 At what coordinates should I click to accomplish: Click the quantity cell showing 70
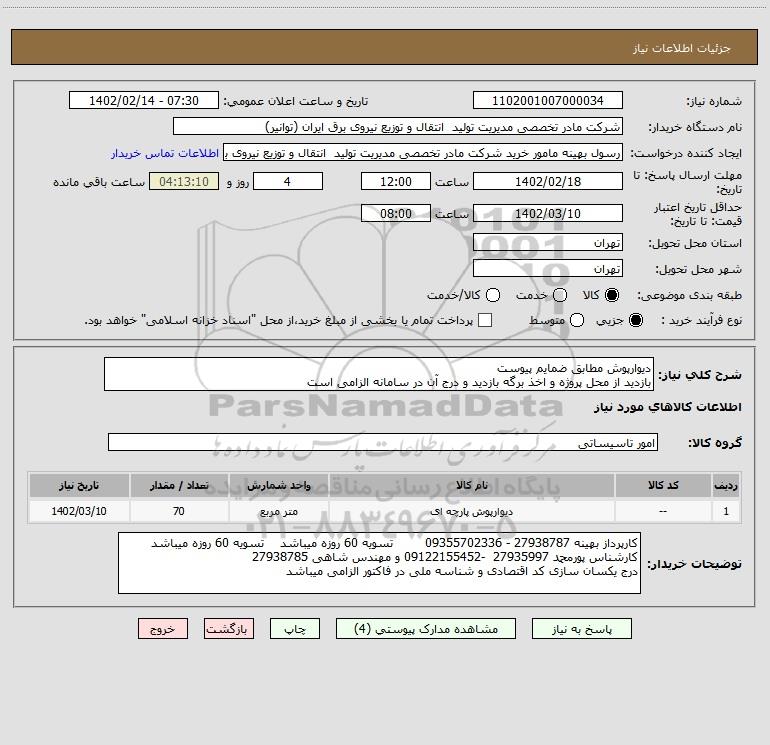click(179, 511)
